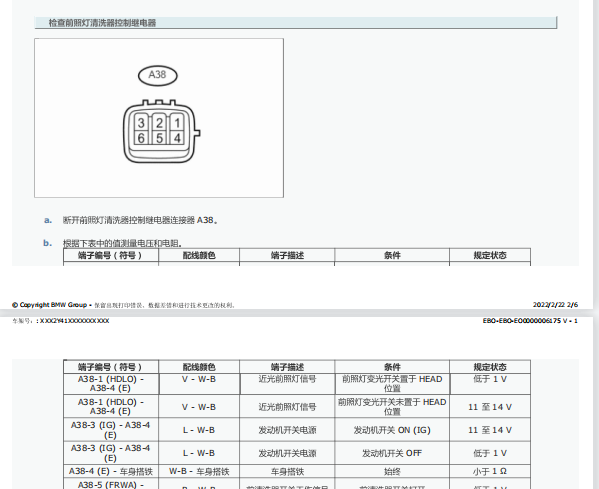Click cell W-B - 车身搭铁
The image size is (599, 489).
(199, 471)
